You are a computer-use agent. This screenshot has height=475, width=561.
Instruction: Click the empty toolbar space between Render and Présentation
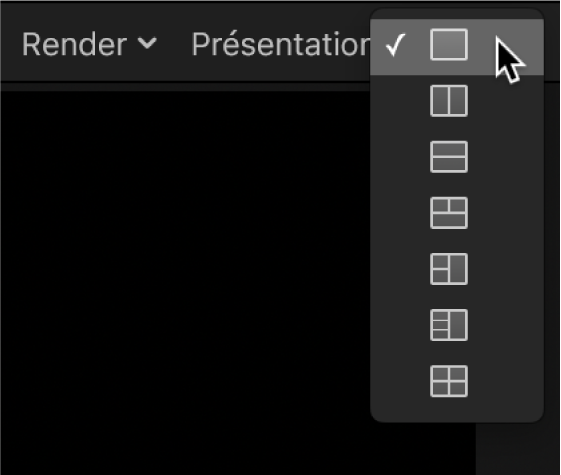click(175, 45)
